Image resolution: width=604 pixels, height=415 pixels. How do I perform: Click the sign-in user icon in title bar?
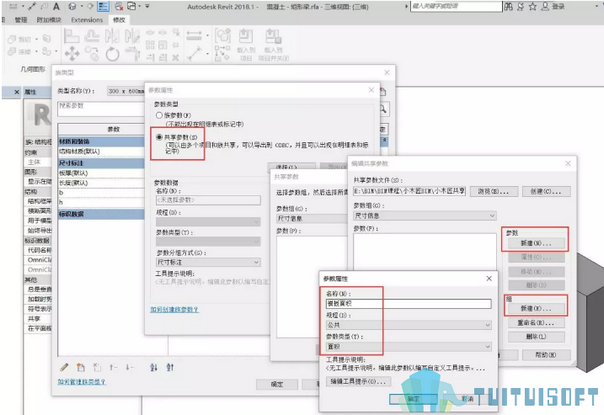[545, 7]
